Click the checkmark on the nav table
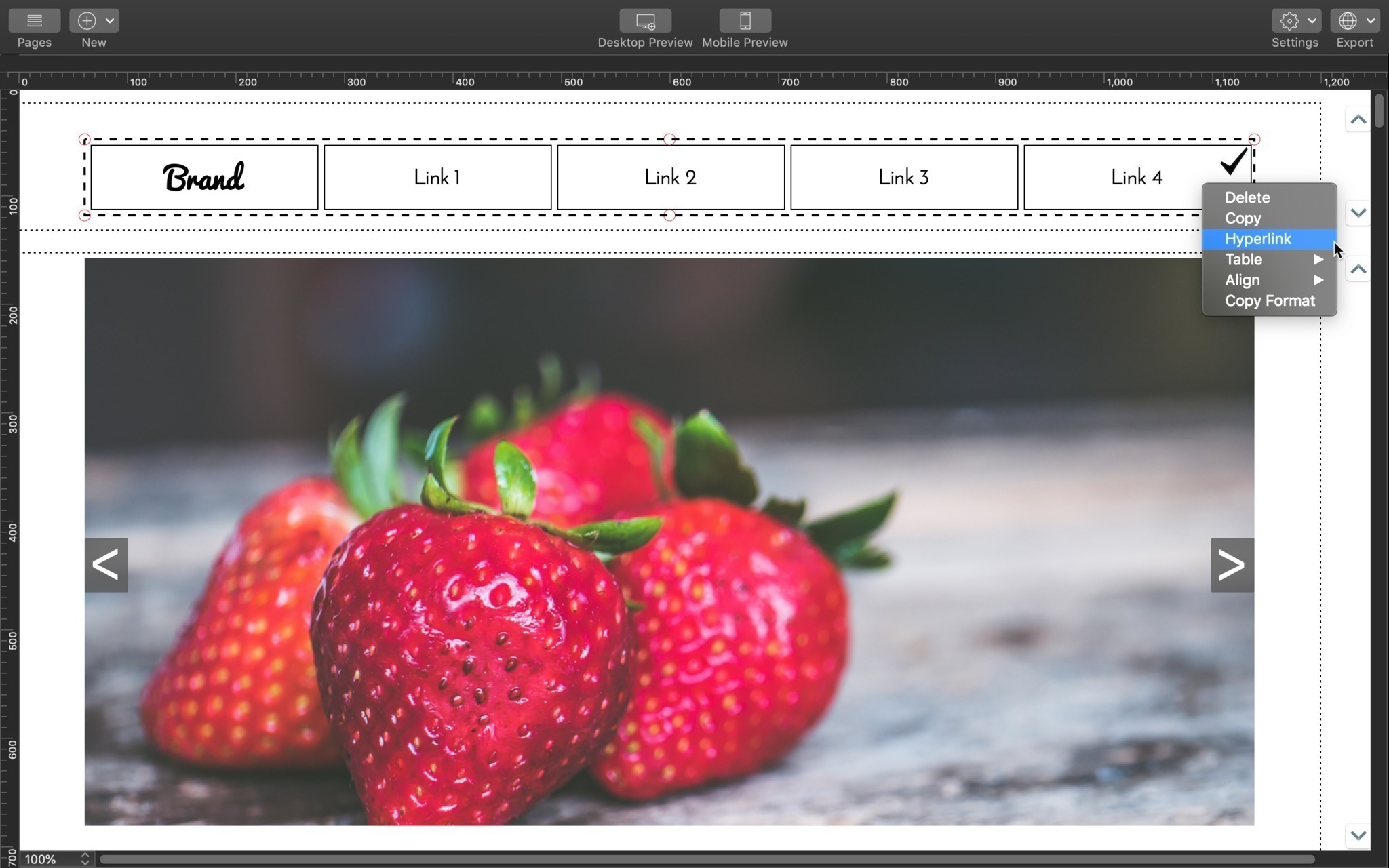 tap(1234, 161)
